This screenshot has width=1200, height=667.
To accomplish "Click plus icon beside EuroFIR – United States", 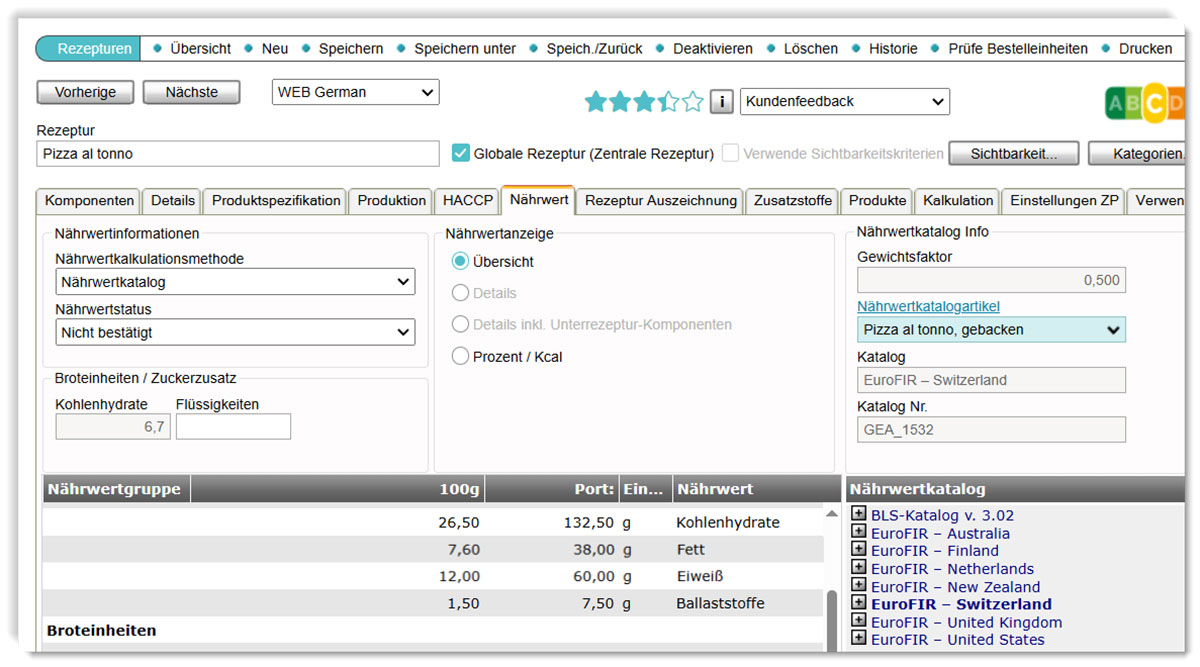I will coord(858,639).
